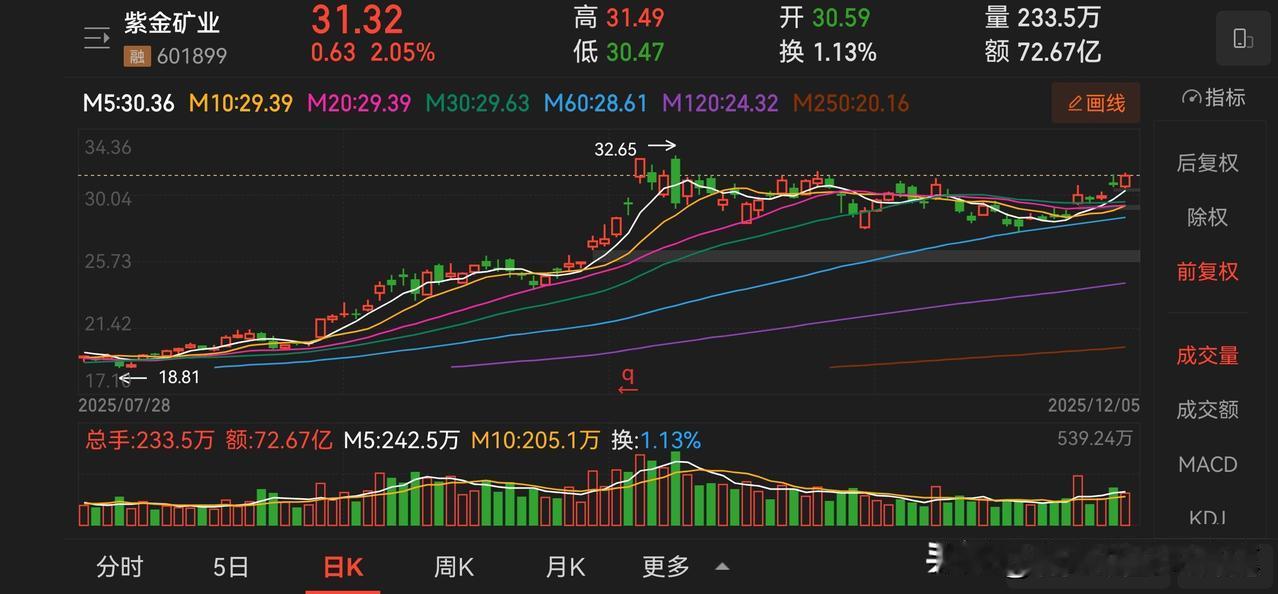Tap the 25.73 price axis label
Screen dimensions: 1278x594
coord(108,261)
